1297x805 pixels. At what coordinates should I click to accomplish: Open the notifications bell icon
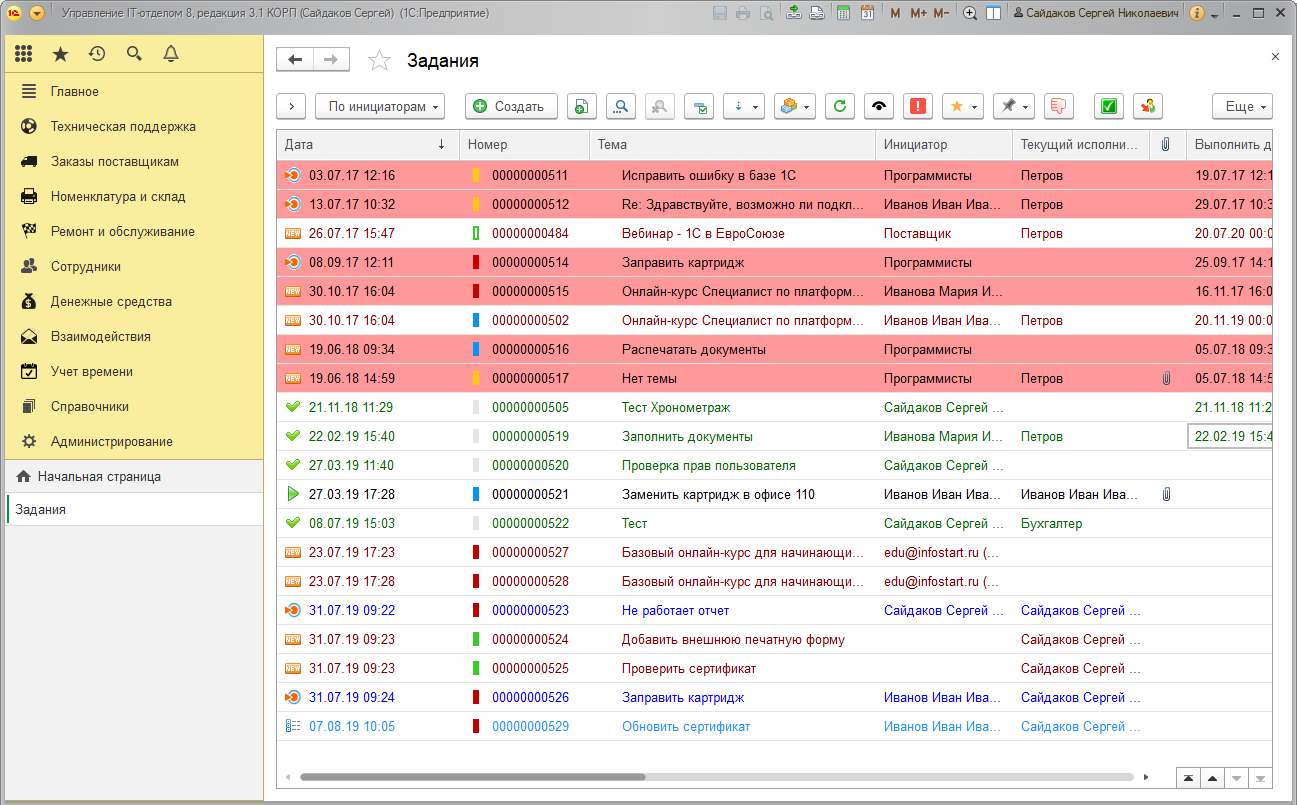pyautogui.click(x=171, y=54)
